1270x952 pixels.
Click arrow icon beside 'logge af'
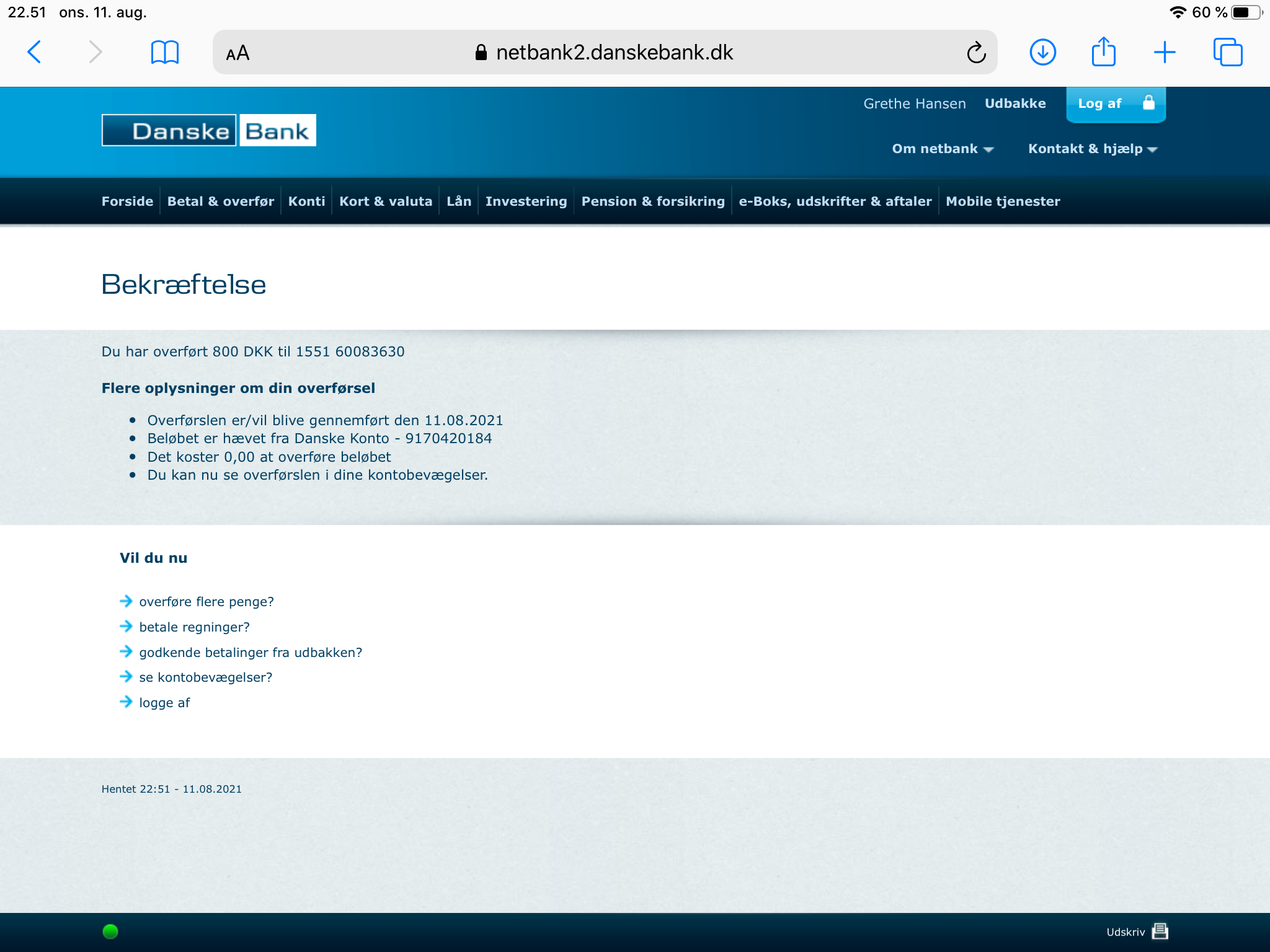126,702
